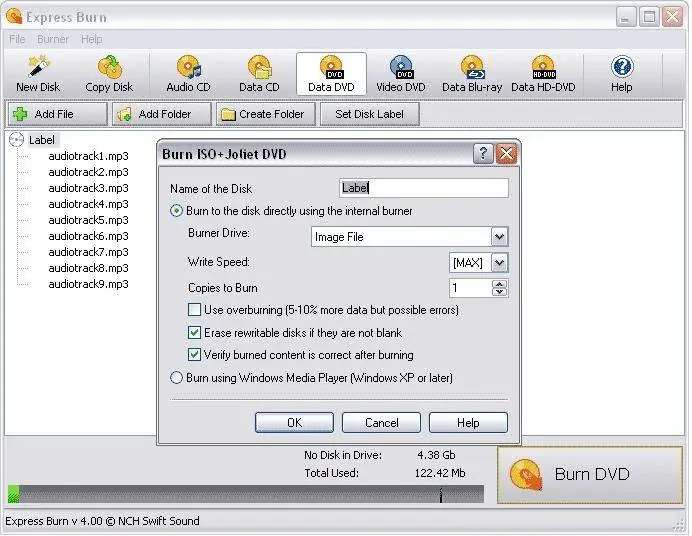The width and height of the screenshot is (692, 536).
Task: Open Help from the main toolbar
Action: tap(621, 74)
